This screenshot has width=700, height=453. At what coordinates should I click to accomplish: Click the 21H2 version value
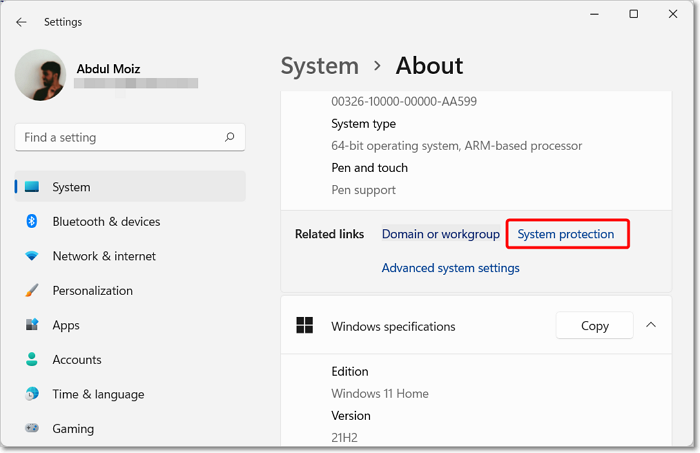(x=344, y=437)
